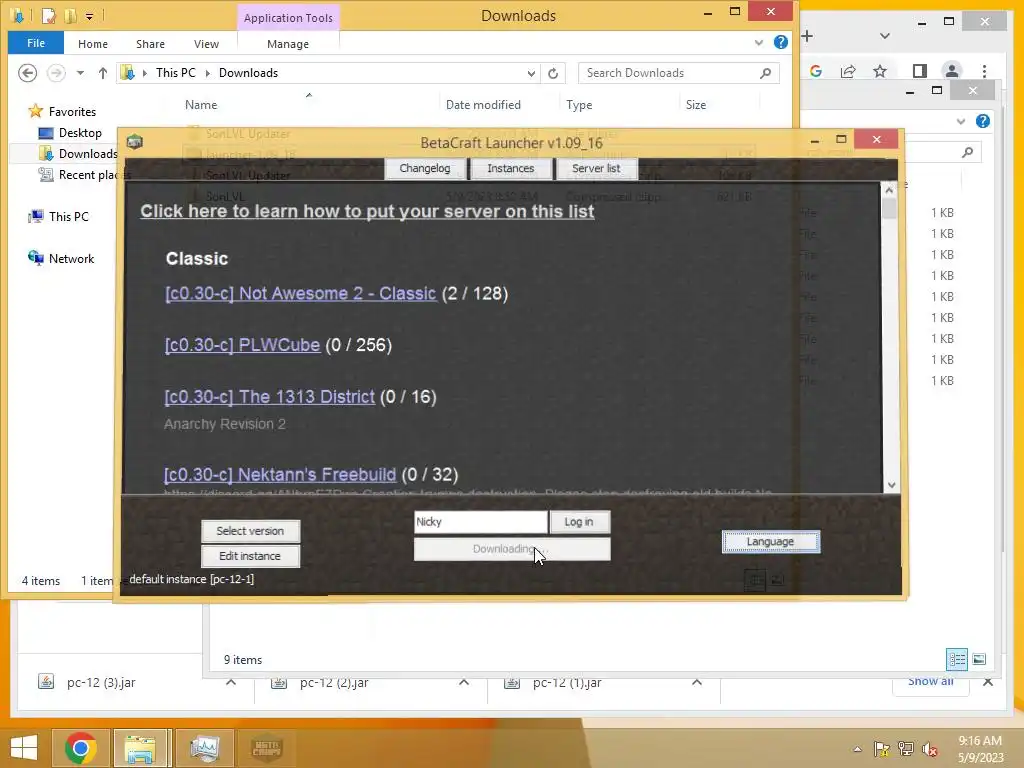Click BetaCraft Launcher title bar icon
This screenshot has height=768, width=1024.
[x=135, y=142]
